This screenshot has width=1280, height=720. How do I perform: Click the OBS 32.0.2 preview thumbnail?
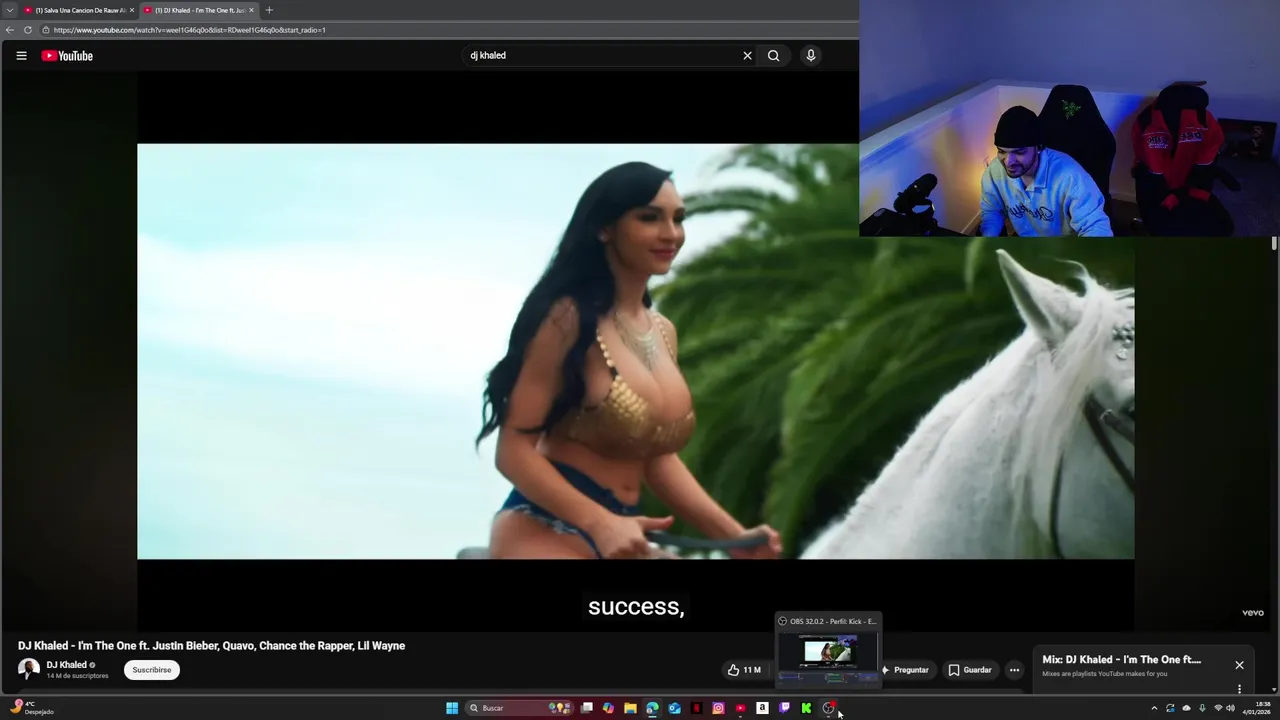click(829, 657)
